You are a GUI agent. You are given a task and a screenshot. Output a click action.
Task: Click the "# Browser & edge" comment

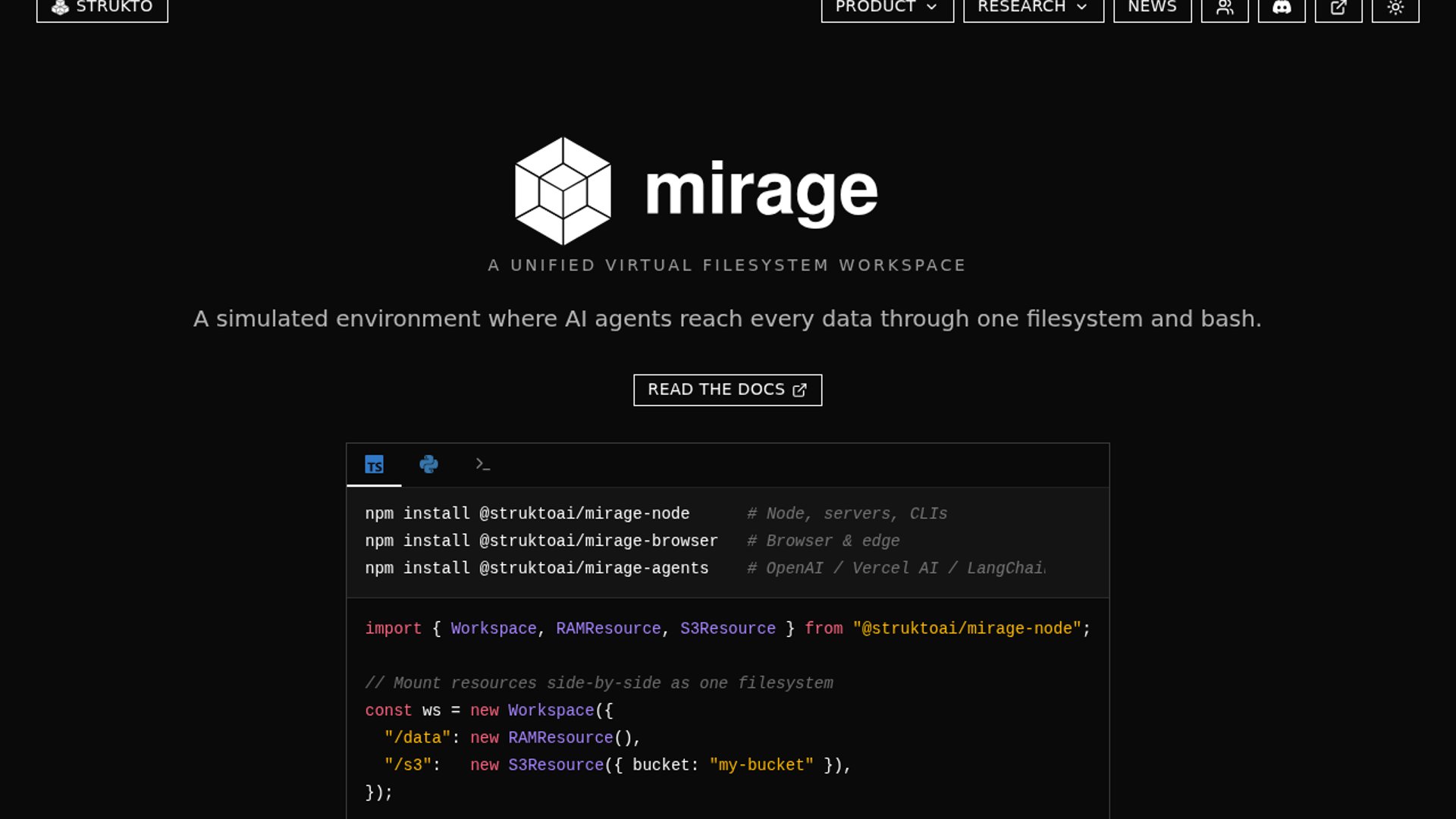point(824,541)
